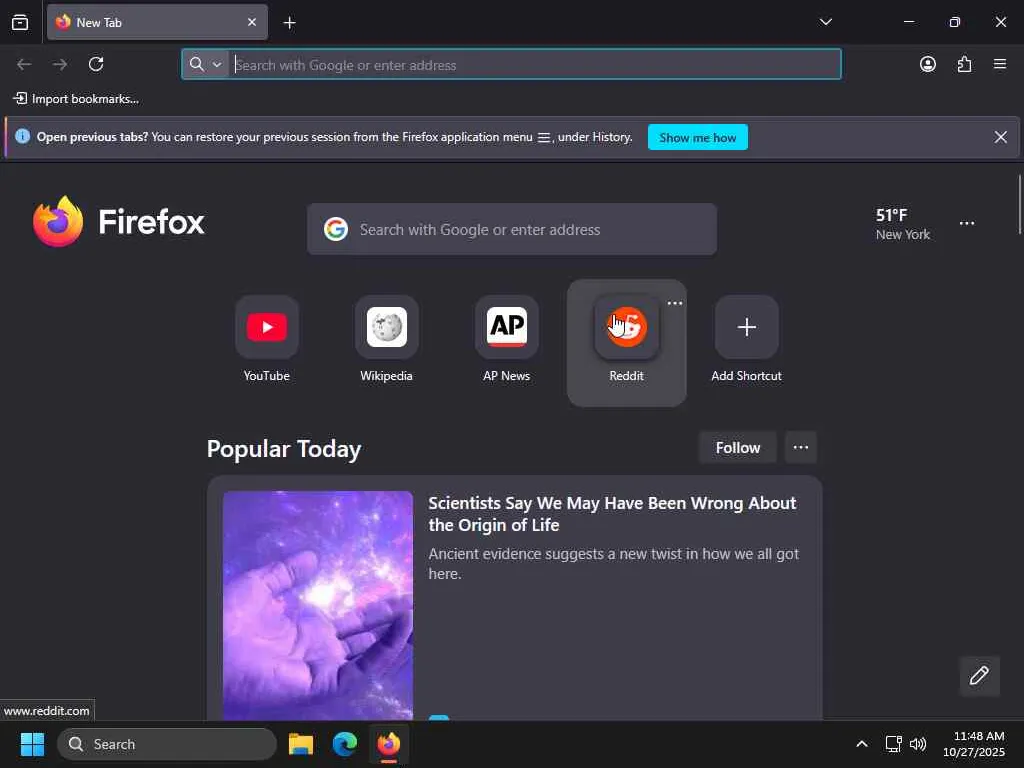Open the Firefox account icon
Viewport: 1024px width, 768px height.
pos(927,64)
